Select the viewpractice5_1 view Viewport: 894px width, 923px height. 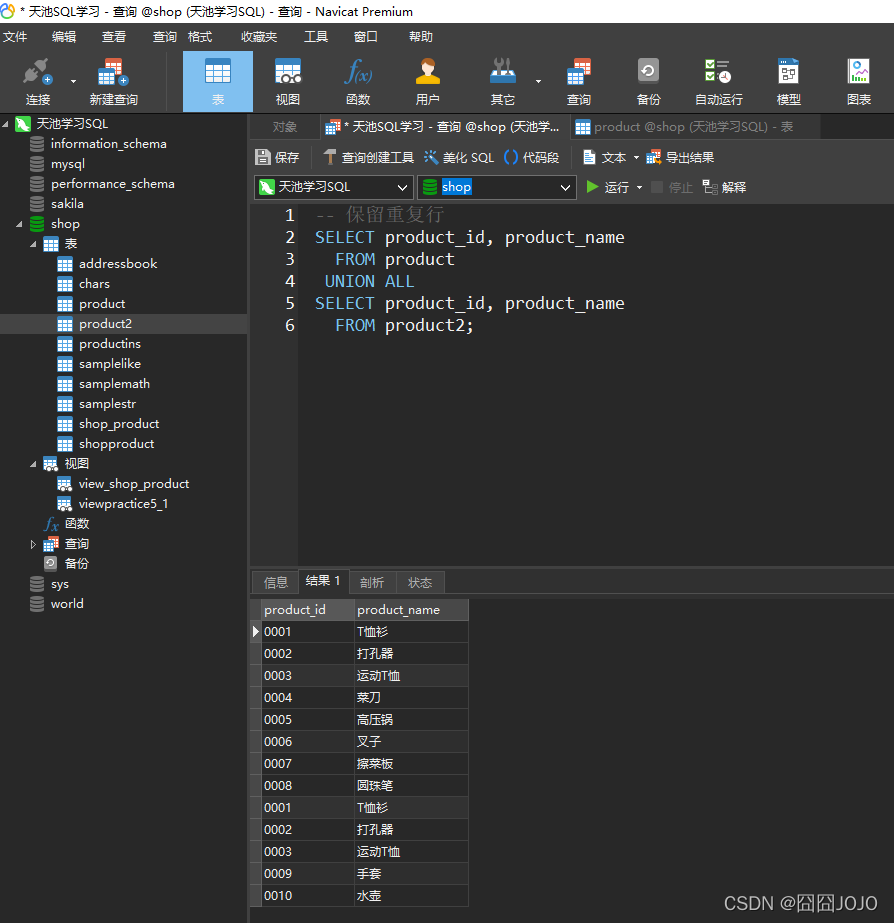coord(123,504)
